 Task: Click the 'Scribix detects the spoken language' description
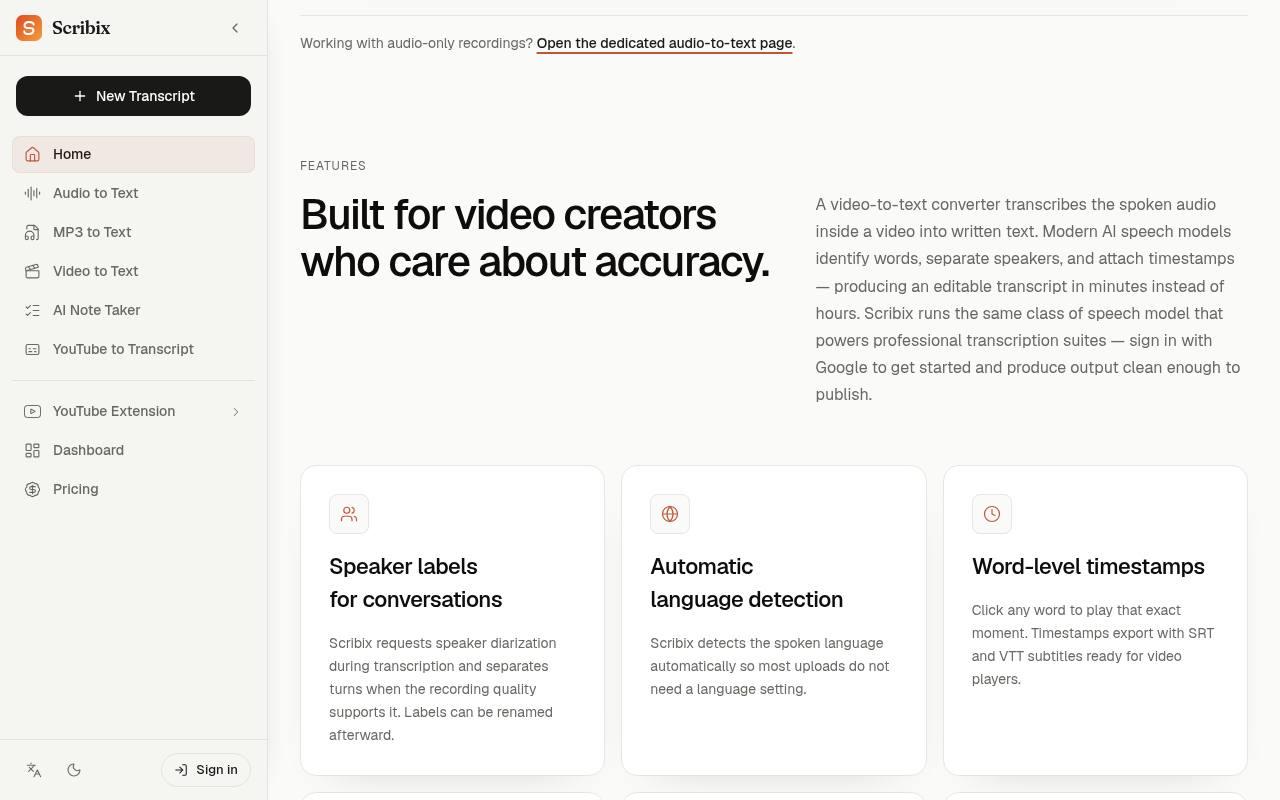click(770, 666)
